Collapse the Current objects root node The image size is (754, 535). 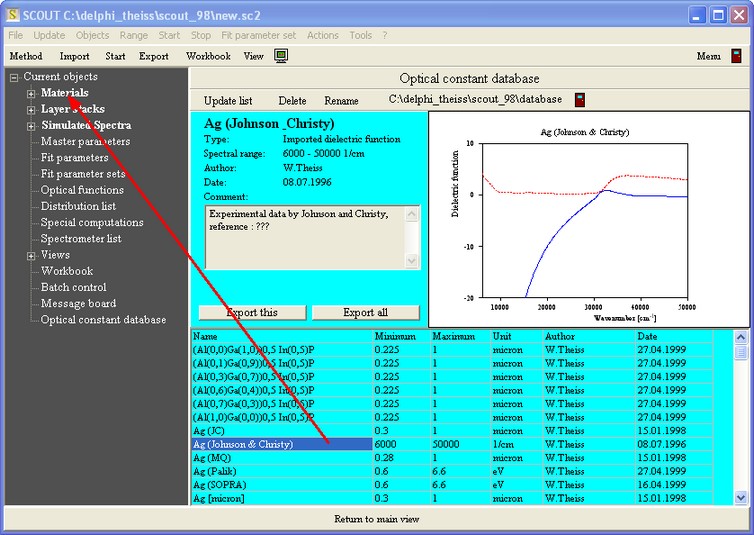tap(14, 77)
